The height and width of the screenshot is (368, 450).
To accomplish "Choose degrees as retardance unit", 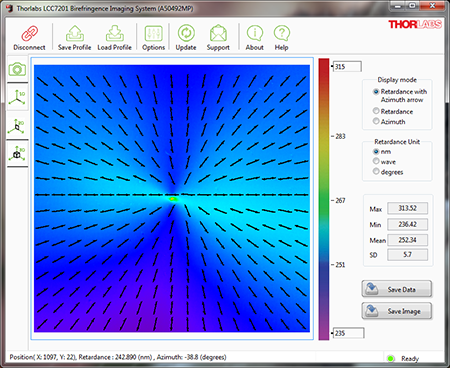I will coord(376,172).
